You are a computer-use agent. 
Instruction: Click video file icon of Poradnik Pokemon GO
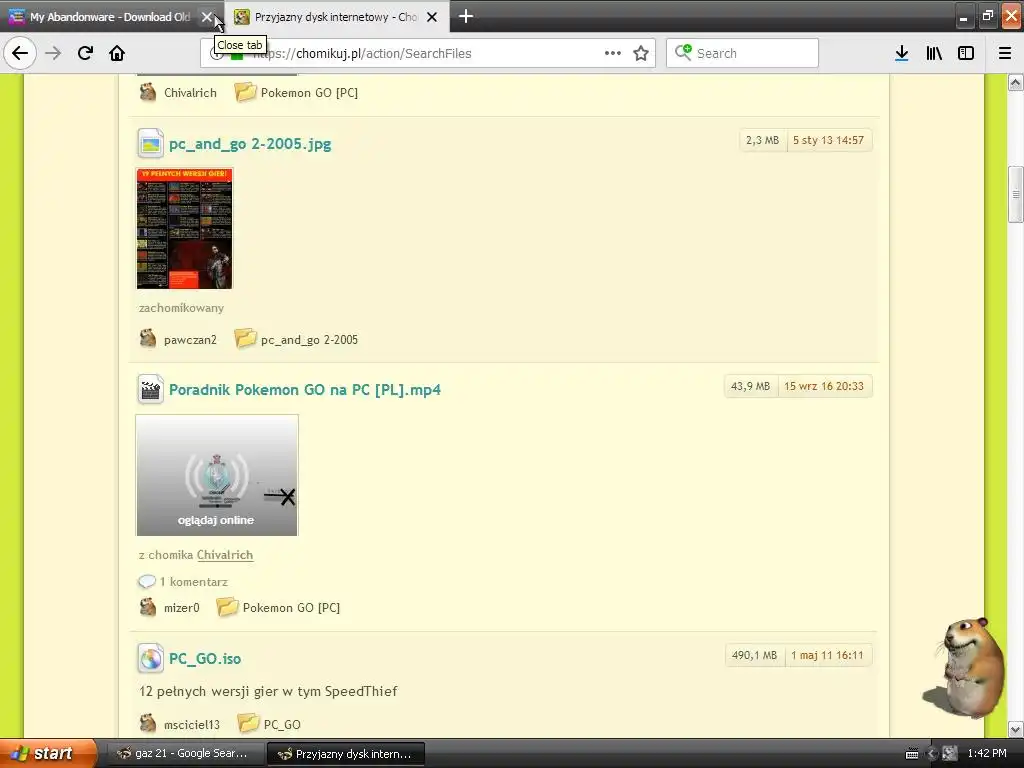tap(150, 390)
